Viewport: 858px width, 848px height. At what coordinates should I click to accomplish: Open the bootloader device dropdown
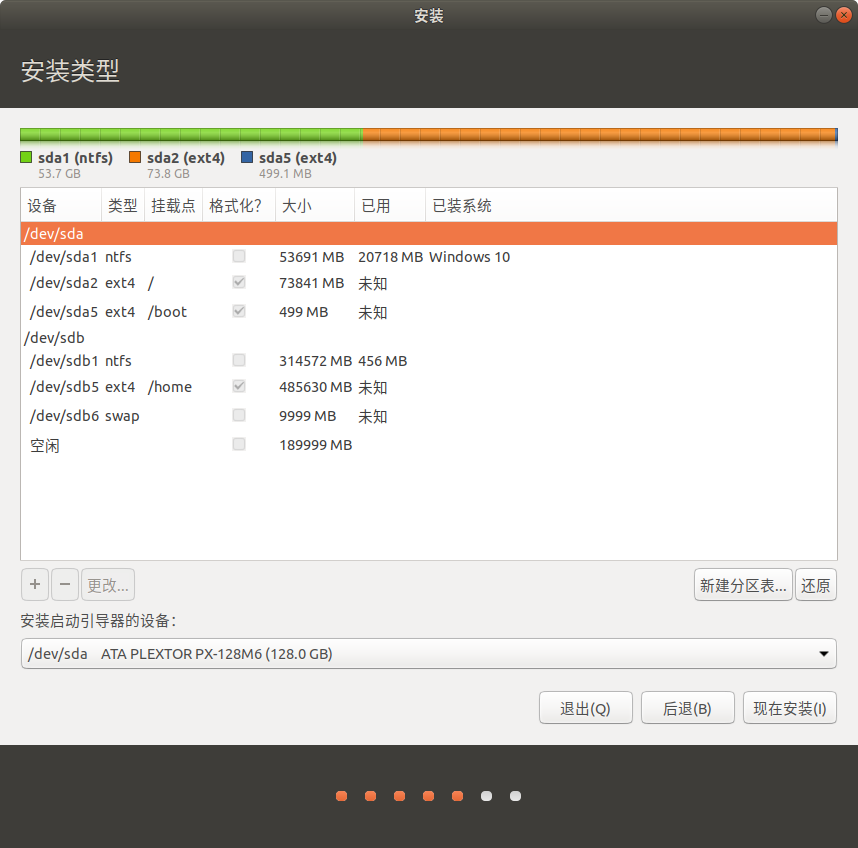pos(428,653)
